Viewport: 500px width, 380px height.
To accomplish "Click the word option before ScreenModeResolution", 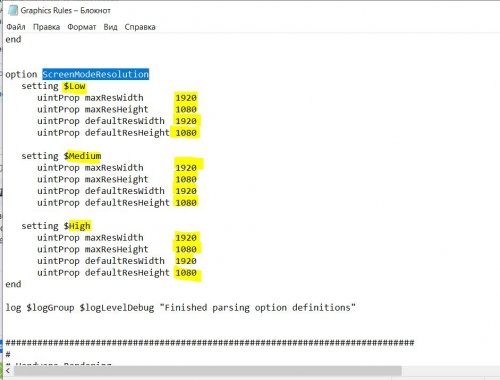I will click(21, 74).
